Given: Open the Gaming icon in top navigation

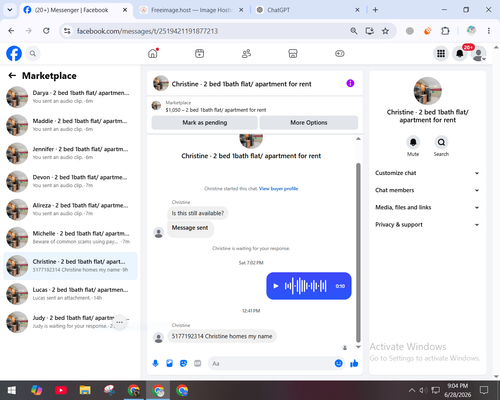Looking at the screenshot, I should (340, 53).
